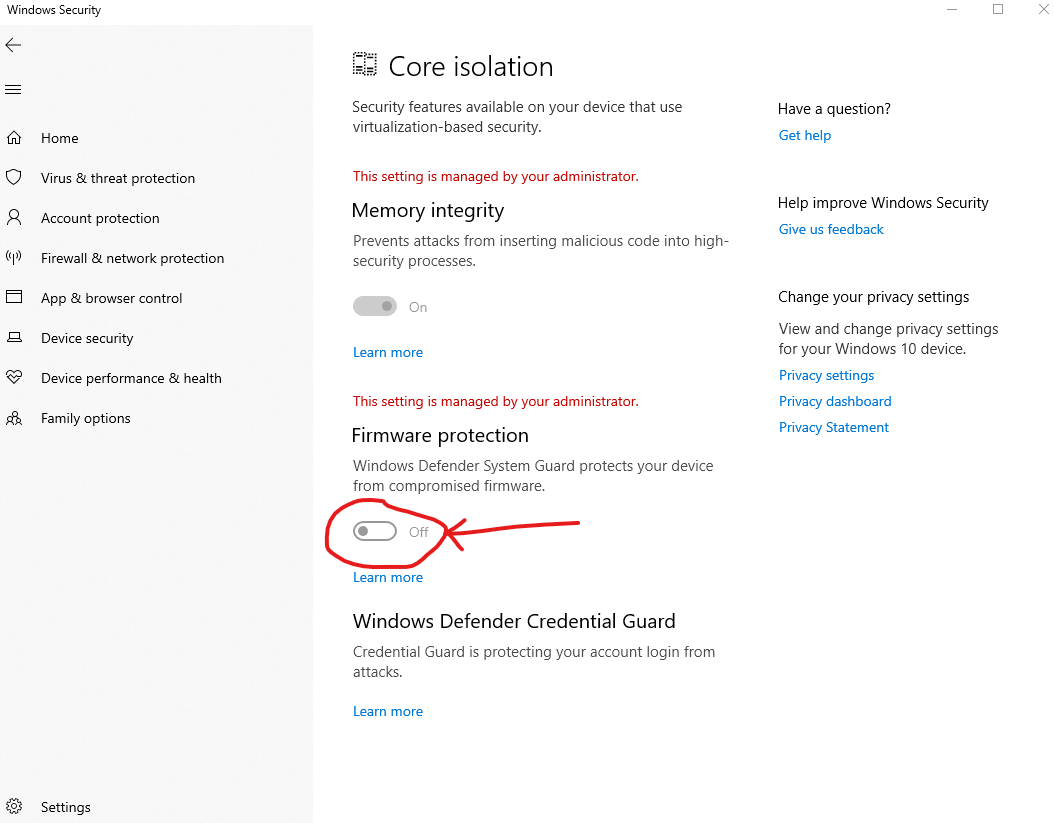
Task: Click Learn more under Memory integrity
Action: (x=388, y=352)
